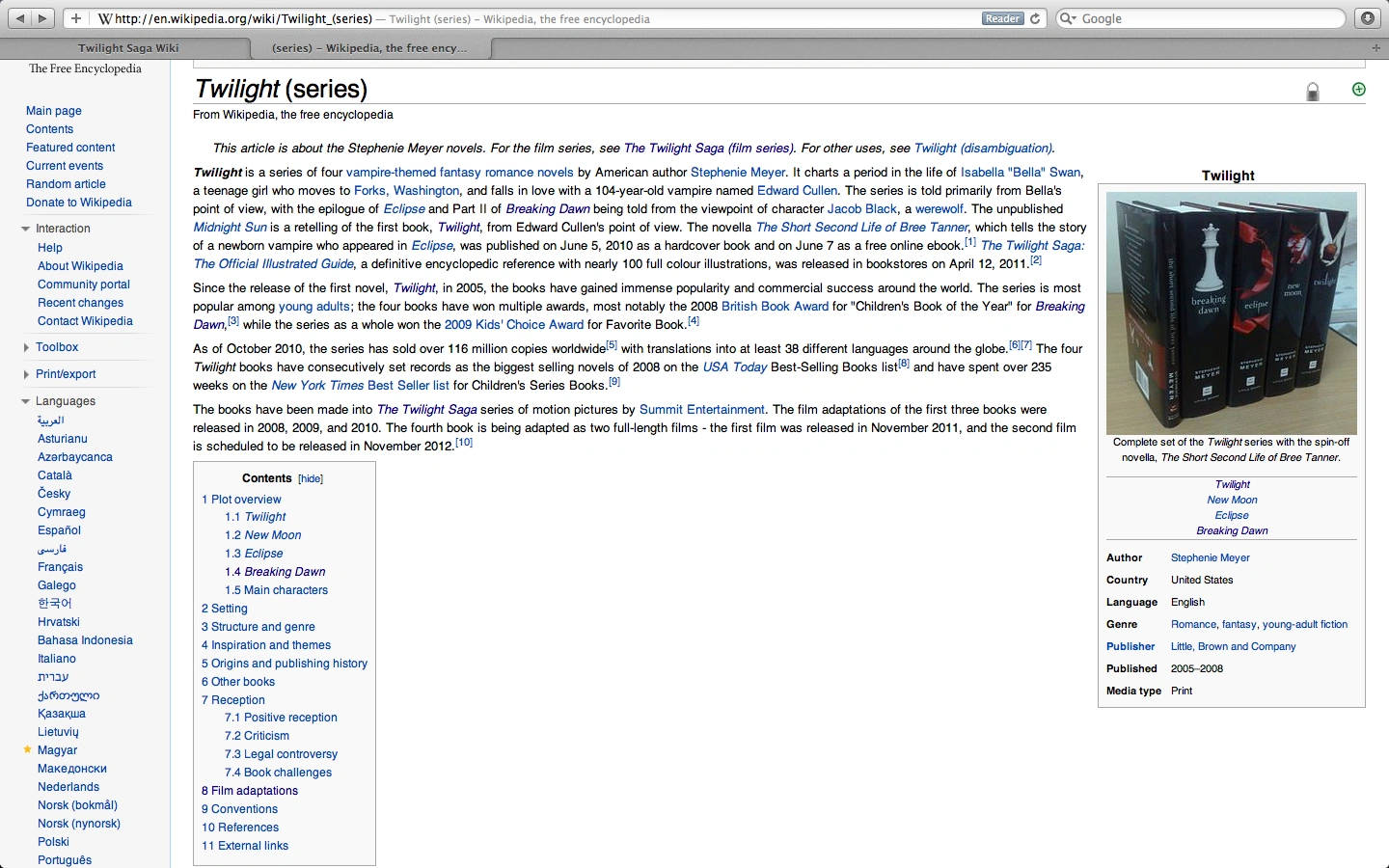
Task: Open the Forks, Washington link
Action: 406,191
